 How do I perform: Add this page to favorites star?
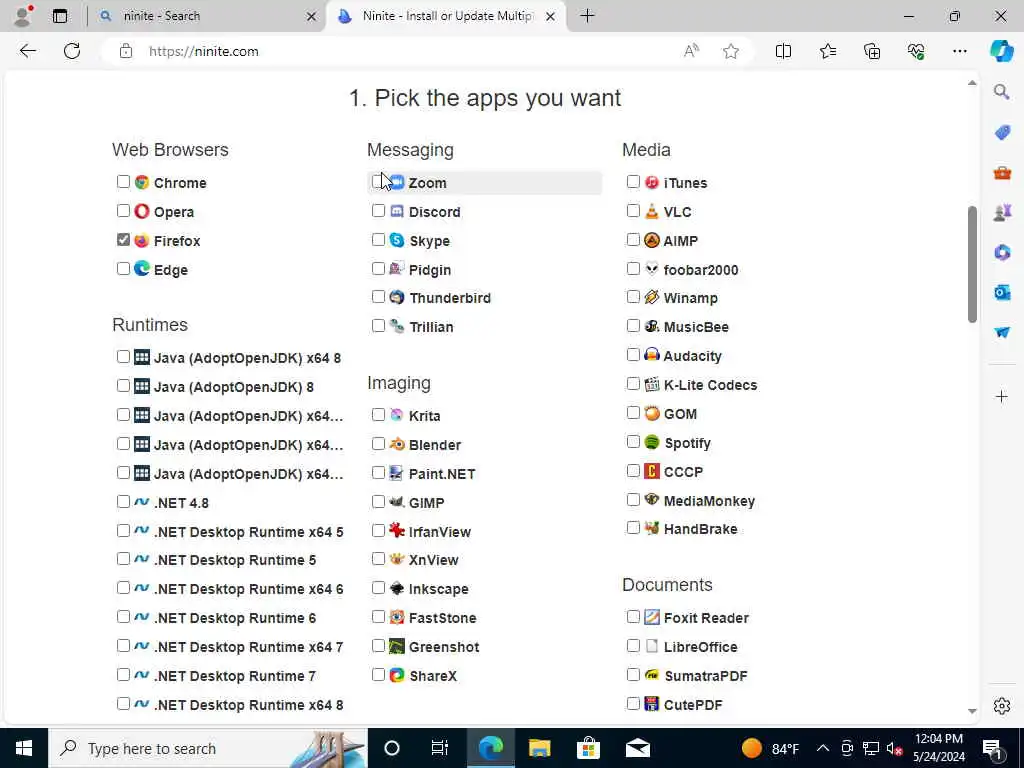(731, 51)
